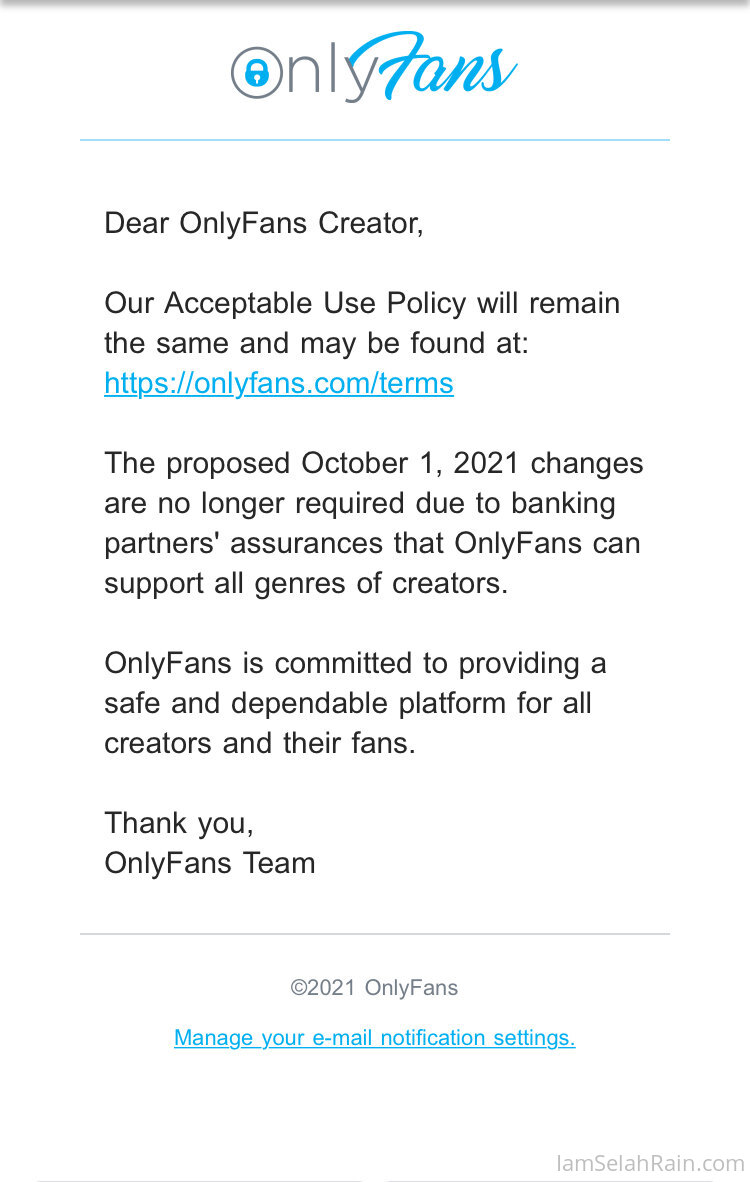Click "OnlyFans is committed to providing a" line
This screenshot has height=1182, width=750.
pyautogui.click(x=355, y=663)
